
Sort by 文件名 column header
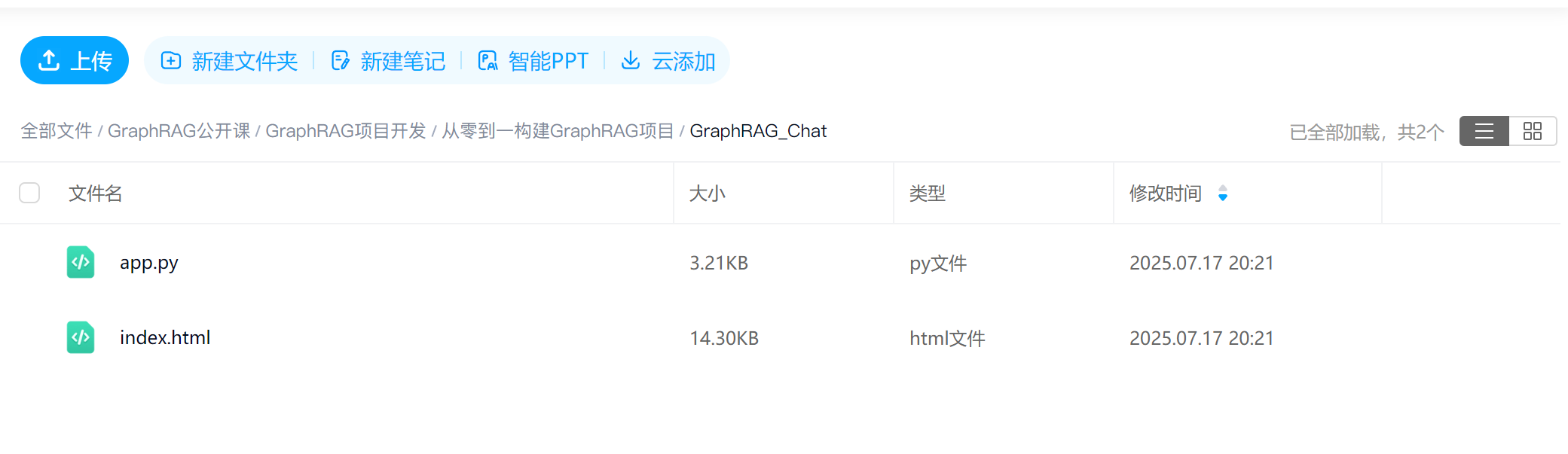95,193
